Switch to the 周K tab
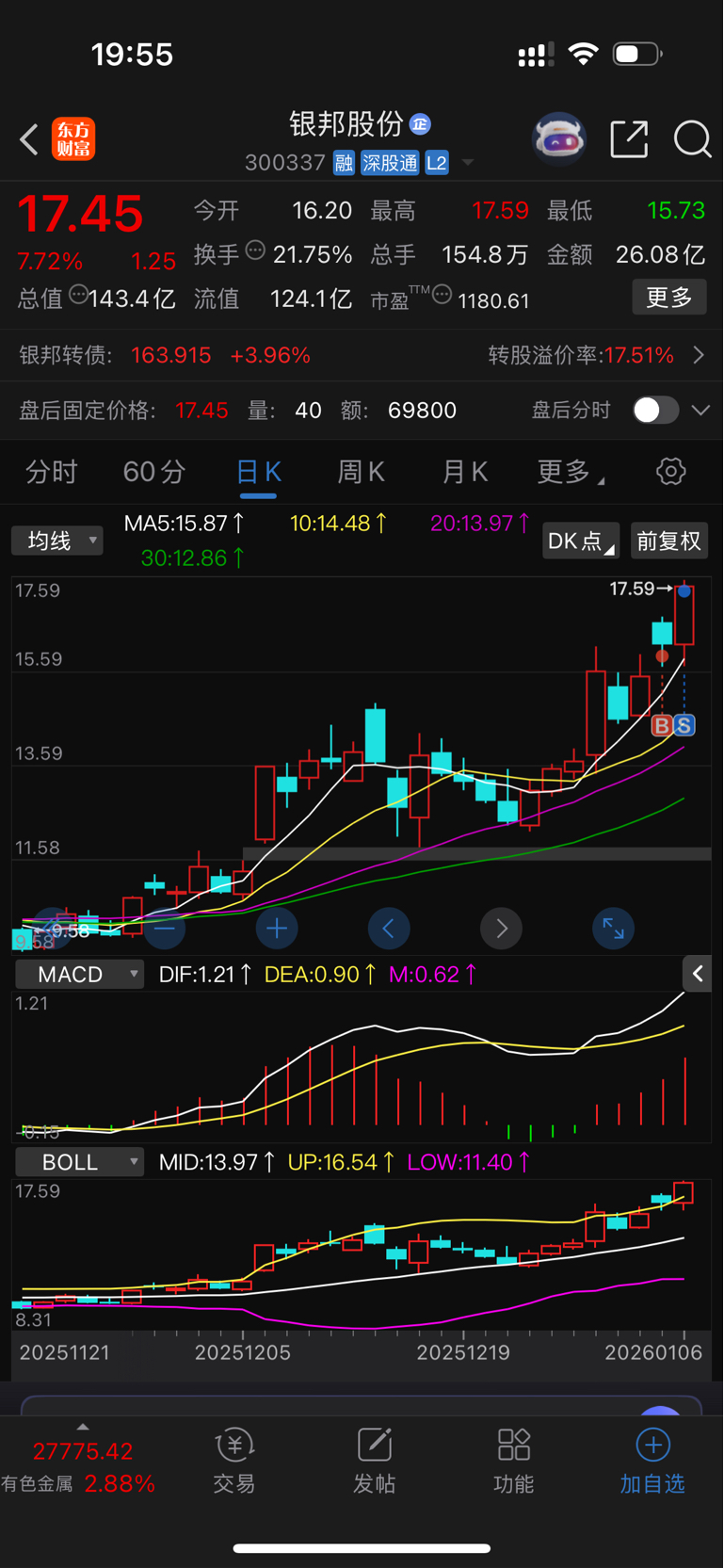 coord(361,472)
